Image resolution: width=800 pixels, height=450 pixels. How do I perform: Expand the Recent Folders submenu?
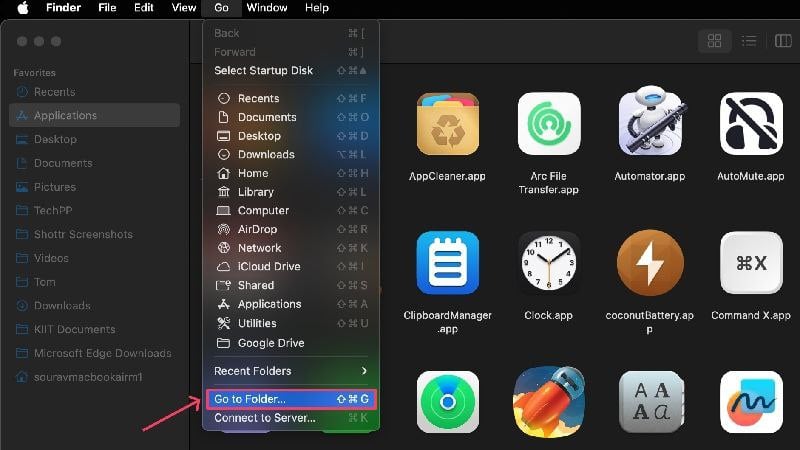pyautogui.click(x=291, y=371)
